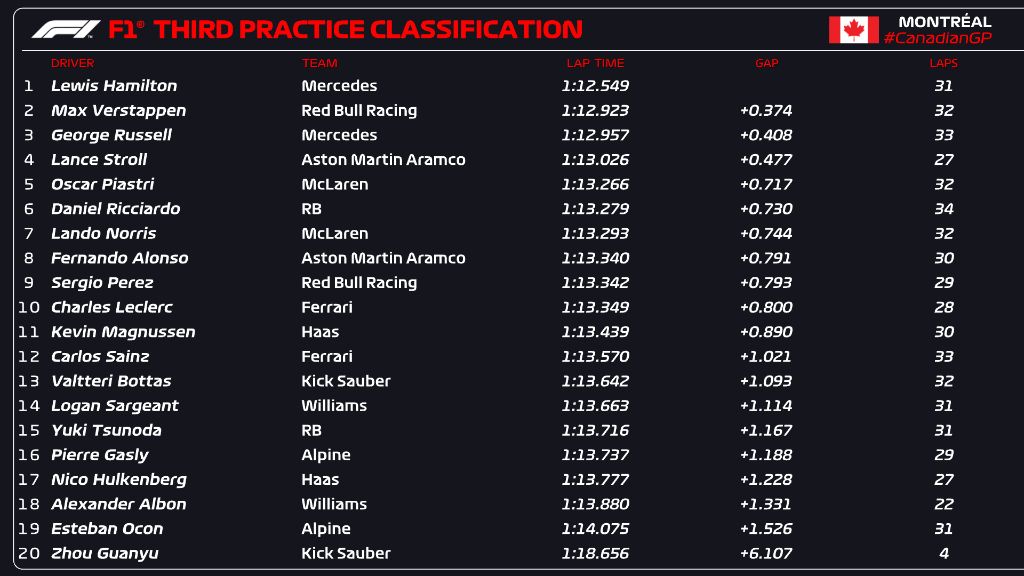This screenshot has width=1024, height=576.
Task: Click the Williams team next to Logan Sargeant
Action: pos(334,406)
